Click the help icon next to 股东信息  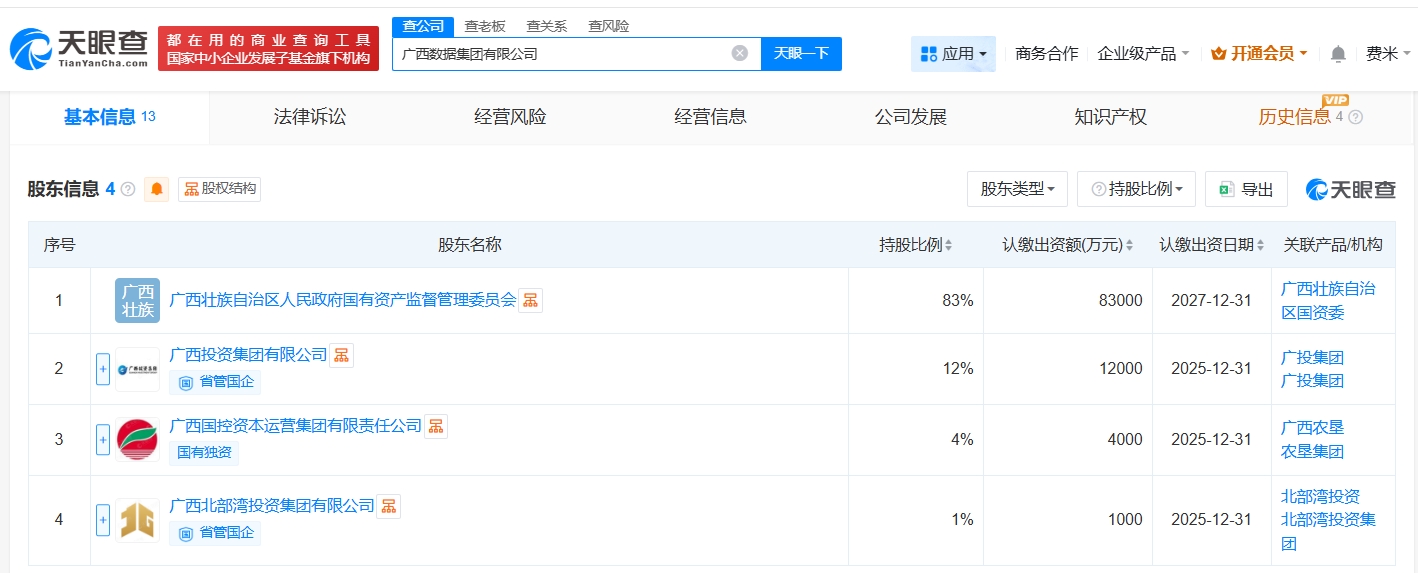[x=128, y=189]
